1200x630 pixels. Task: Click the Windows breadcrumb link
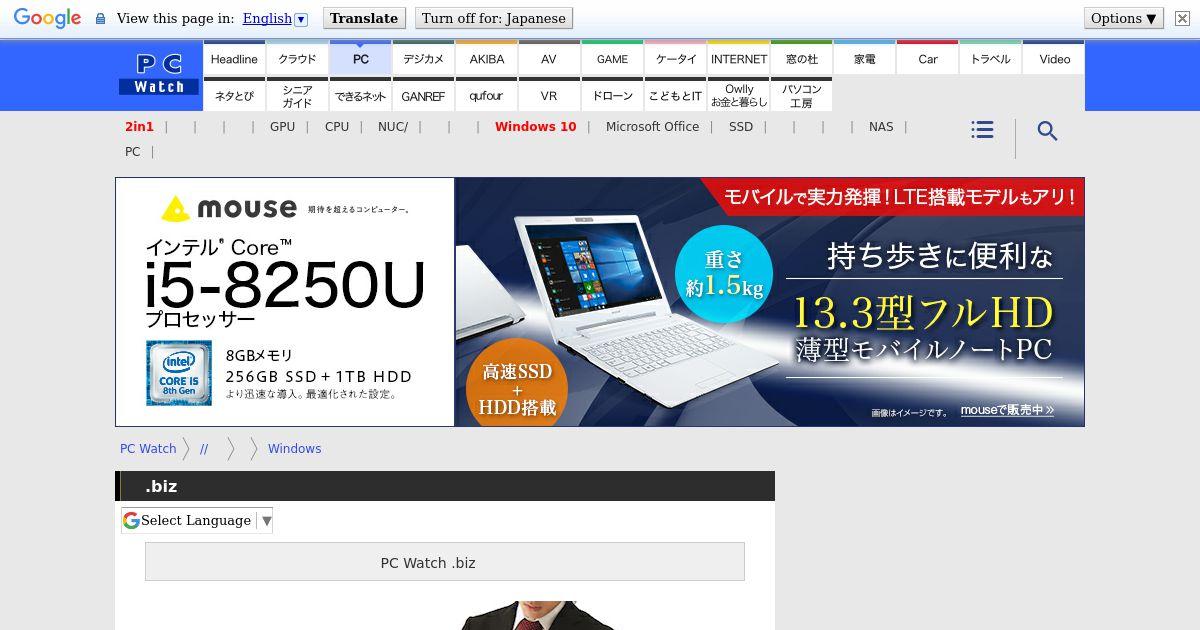tap(294, 449)
